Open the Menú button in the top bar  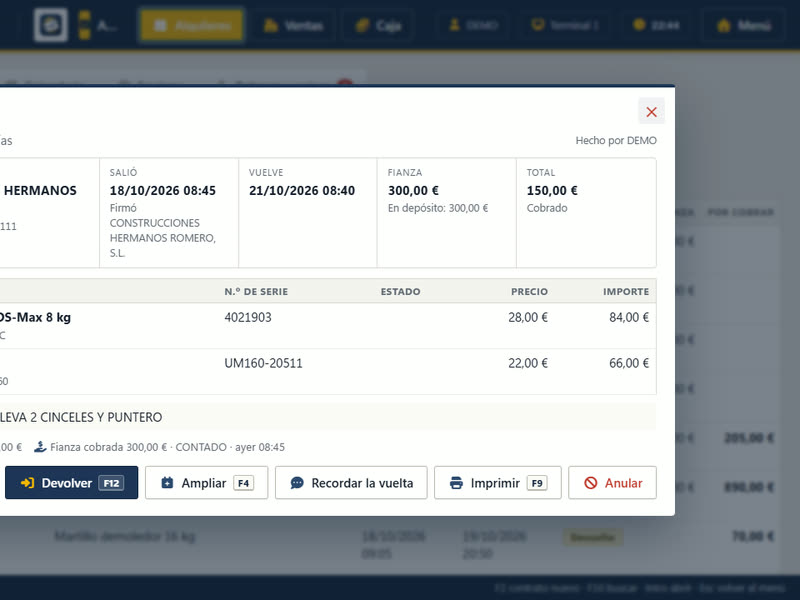tap(743, 25)
